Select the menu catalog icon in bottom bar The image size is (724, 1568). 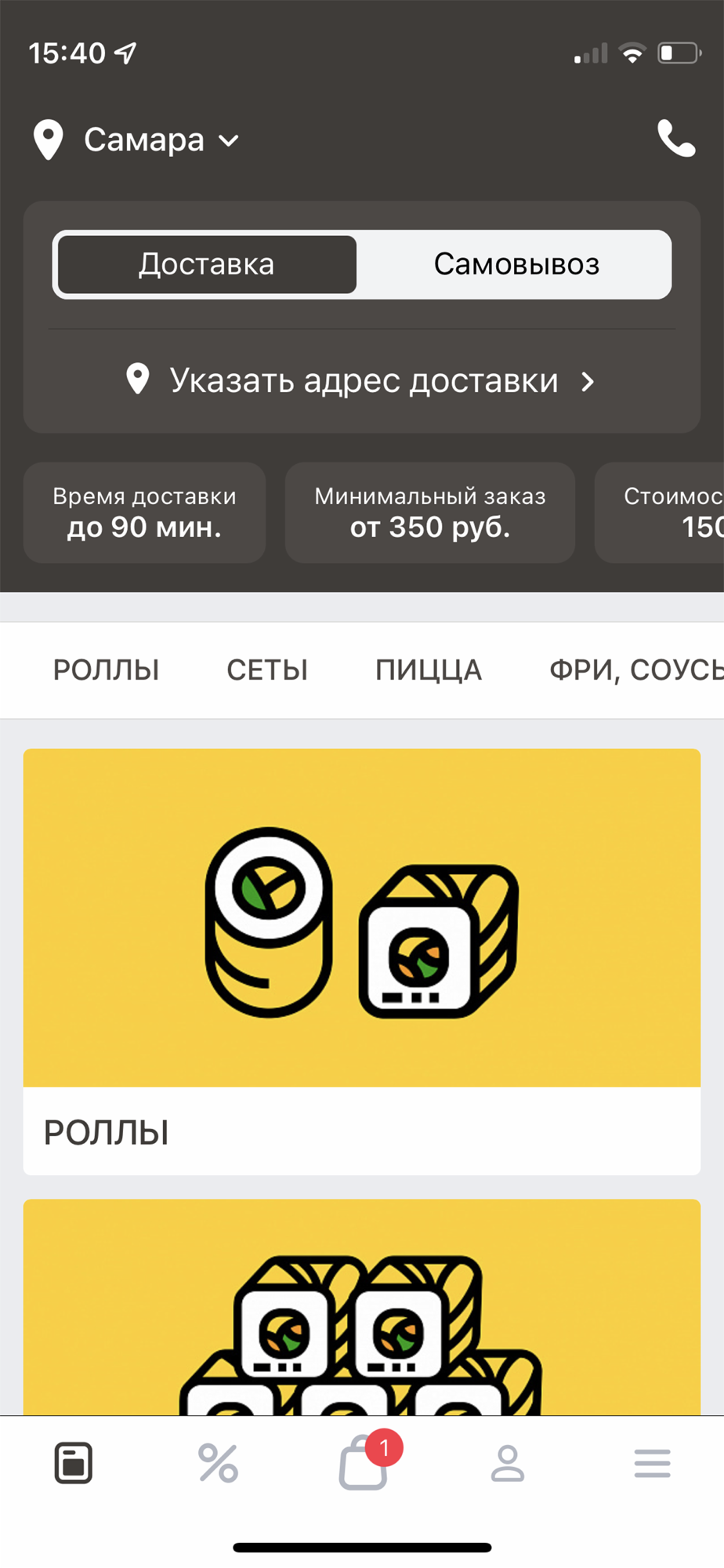click(x=74, y=1463)
